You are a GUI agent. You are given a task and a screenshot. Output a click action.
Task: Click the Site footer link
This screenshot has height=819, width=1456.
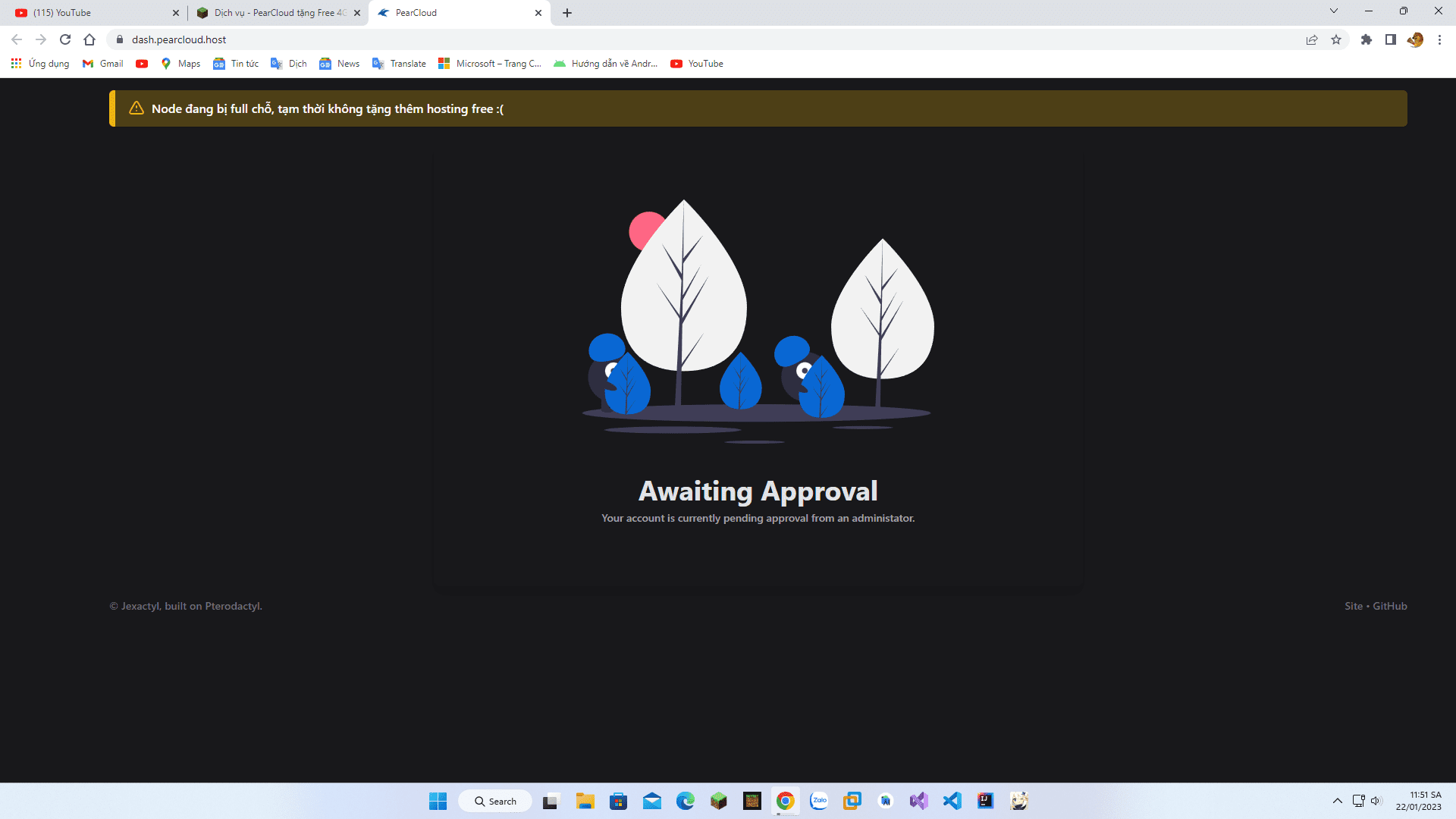point(1354,606)
